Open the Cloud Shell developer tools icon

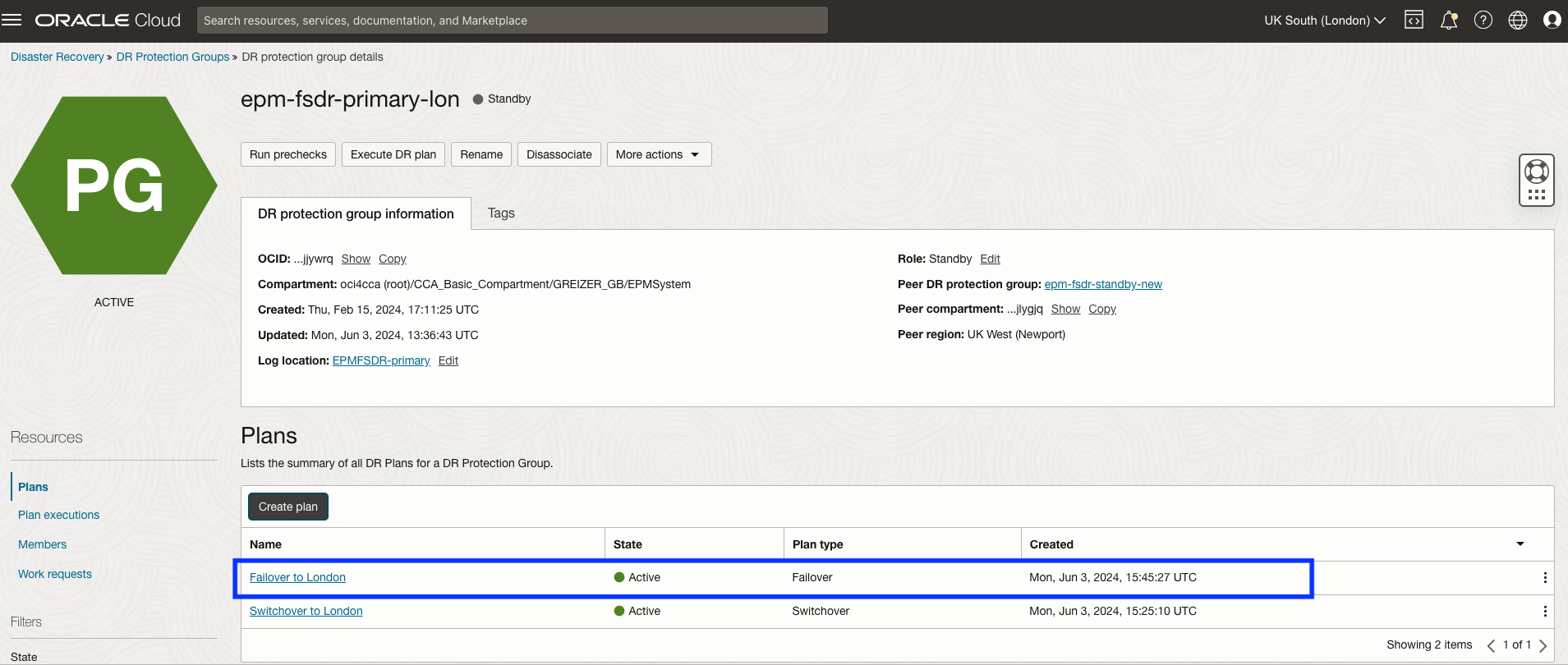pos(1414,20)
